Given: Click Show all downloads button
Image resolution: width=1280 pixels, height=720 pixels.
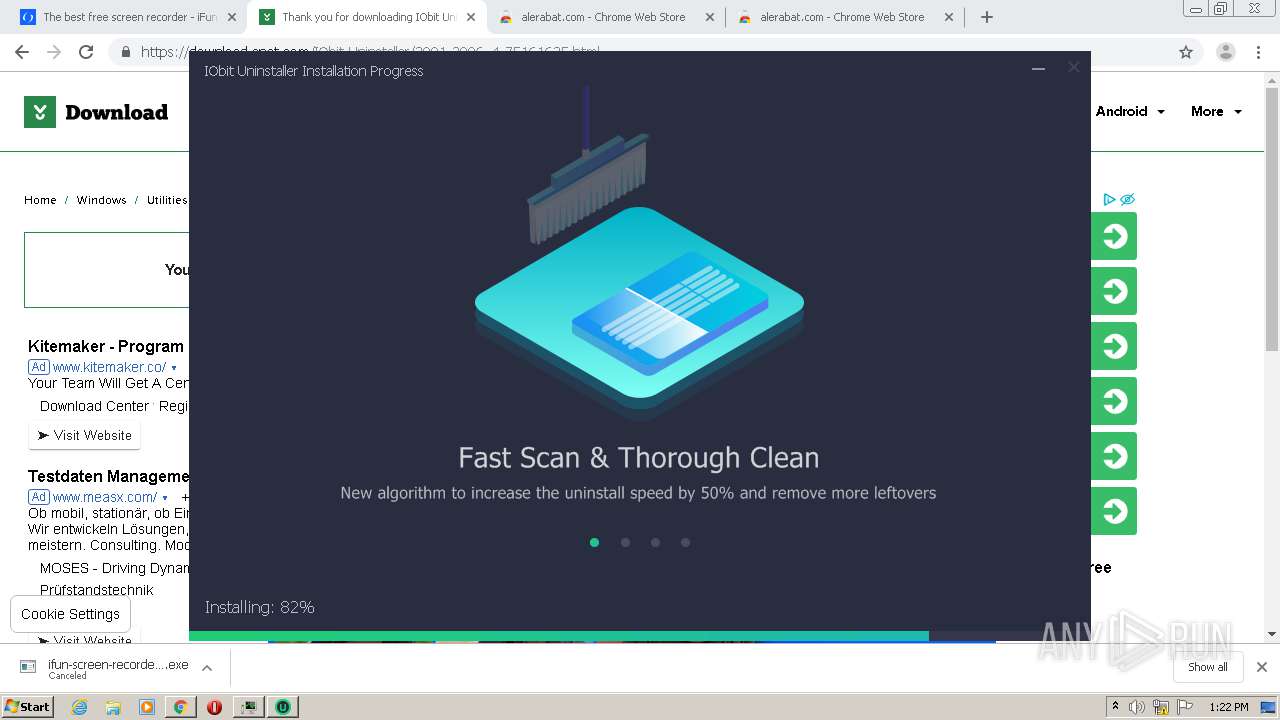Looking at the screenshot, I should pyautogui.click(x=1207, y=667).
